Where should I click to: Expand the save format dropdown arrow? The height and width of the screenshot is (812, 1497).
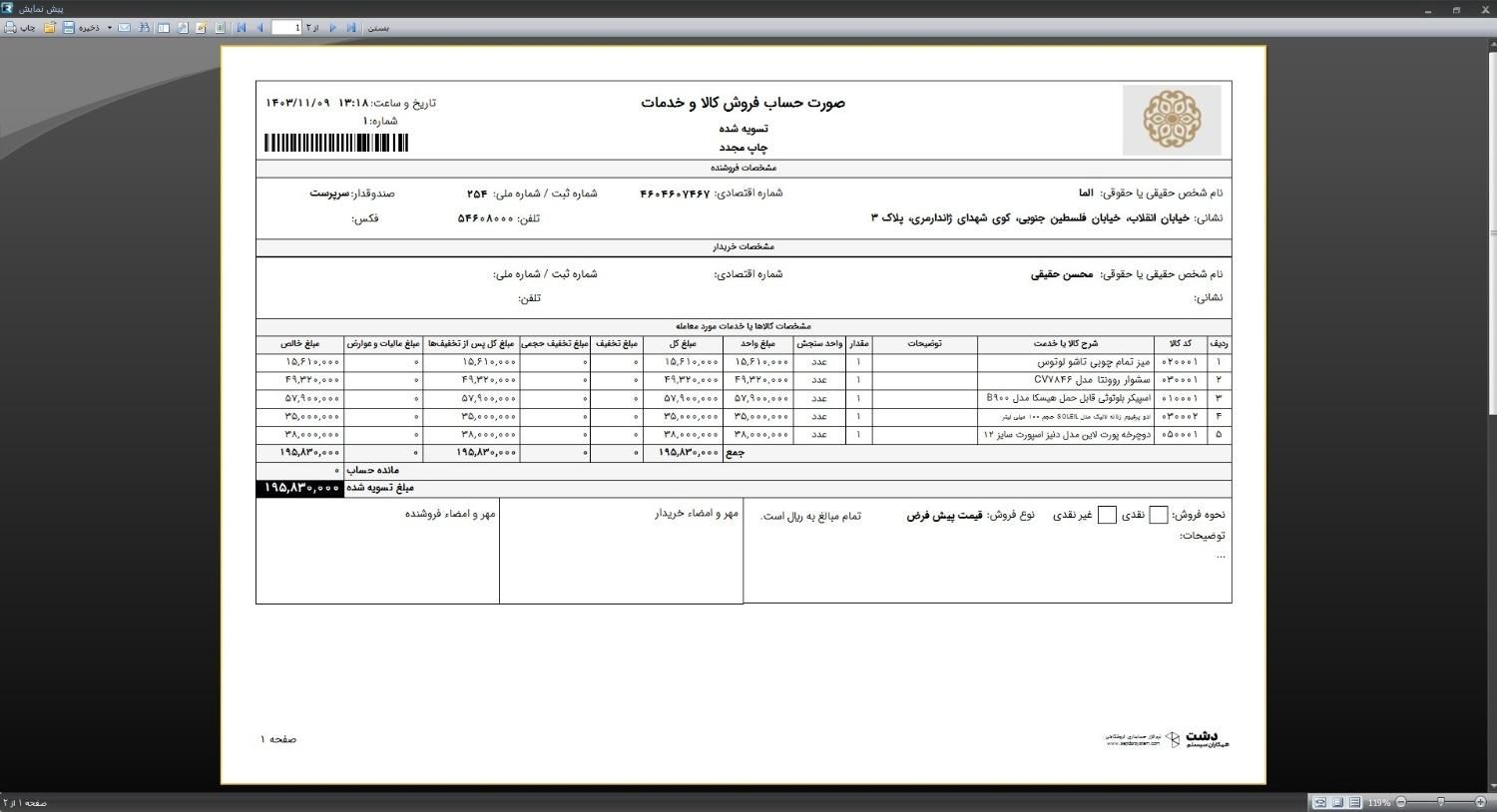(x=110, y=28)
